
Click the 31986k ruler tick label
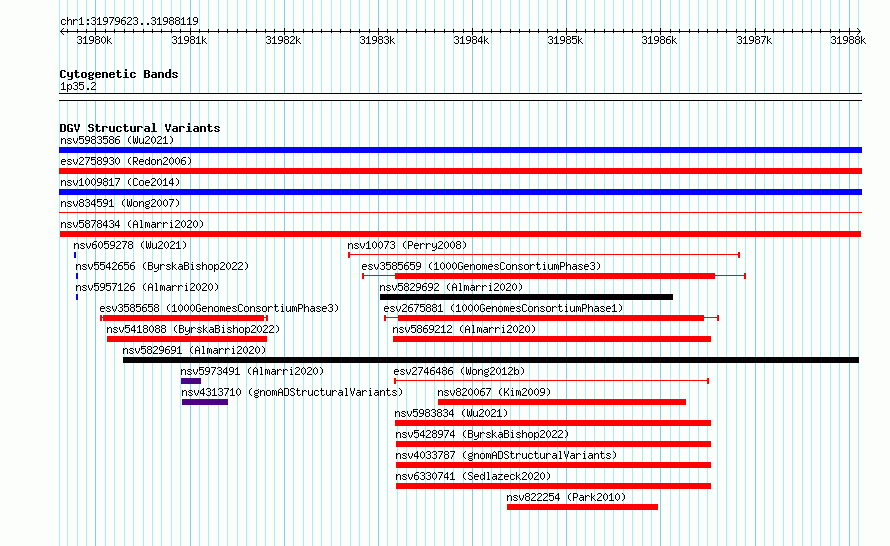[659, 40]
